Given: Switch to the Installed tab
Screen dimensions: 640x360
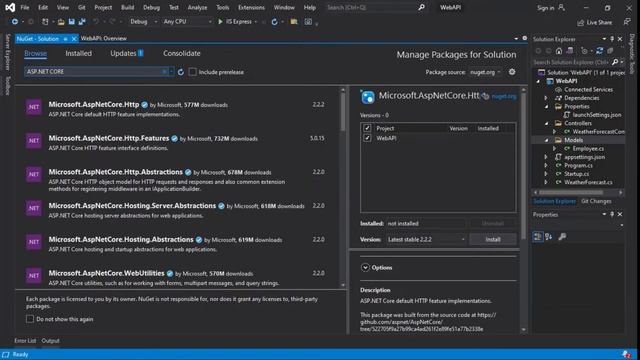Looking at the screenshot, I should (78, 53).
